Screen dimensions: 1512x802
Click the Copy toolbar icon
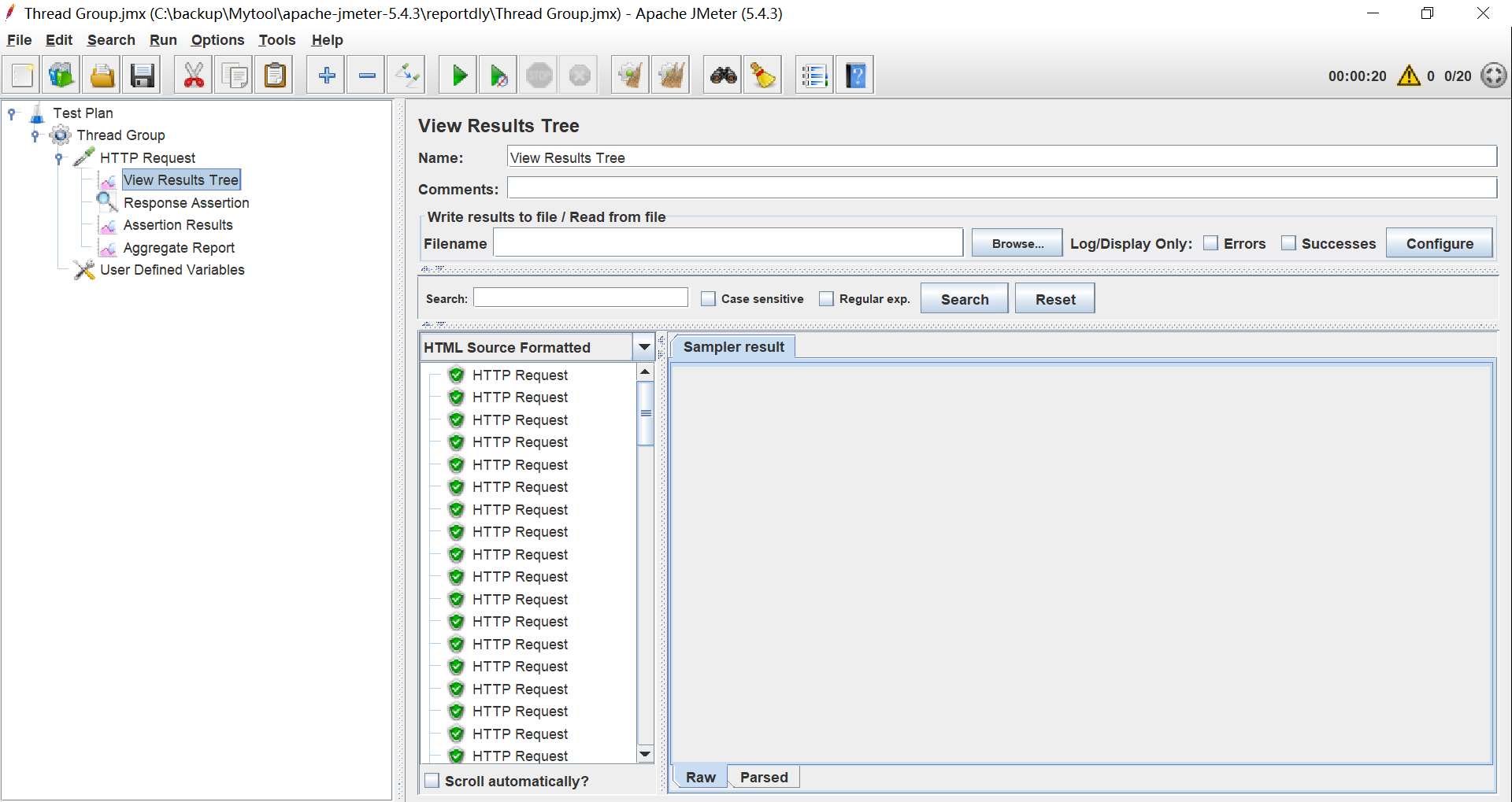235,76
